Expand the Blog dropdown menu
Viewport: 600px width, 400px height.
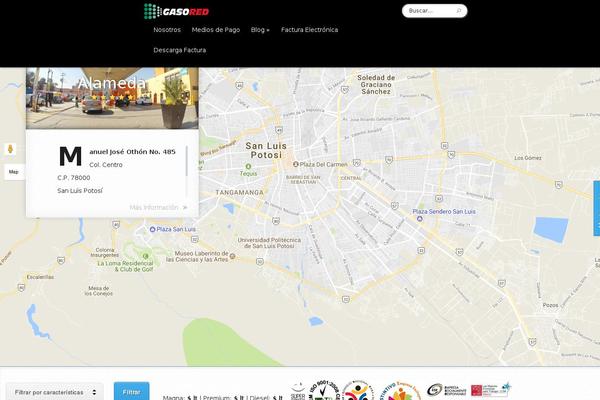260,30
